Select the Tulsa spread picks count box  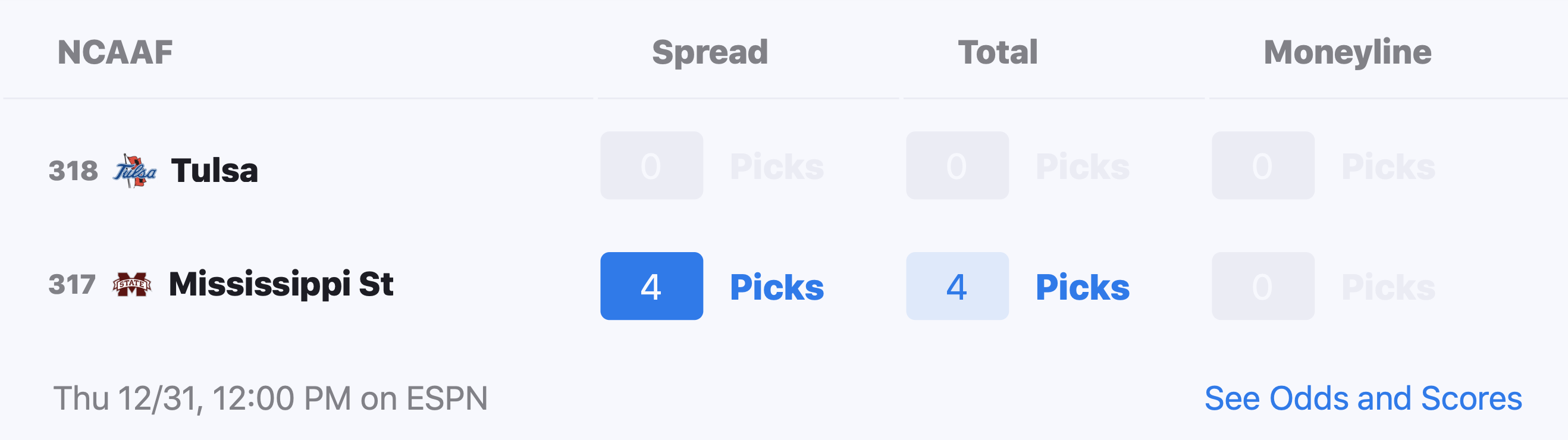click(x=651, y=165)
